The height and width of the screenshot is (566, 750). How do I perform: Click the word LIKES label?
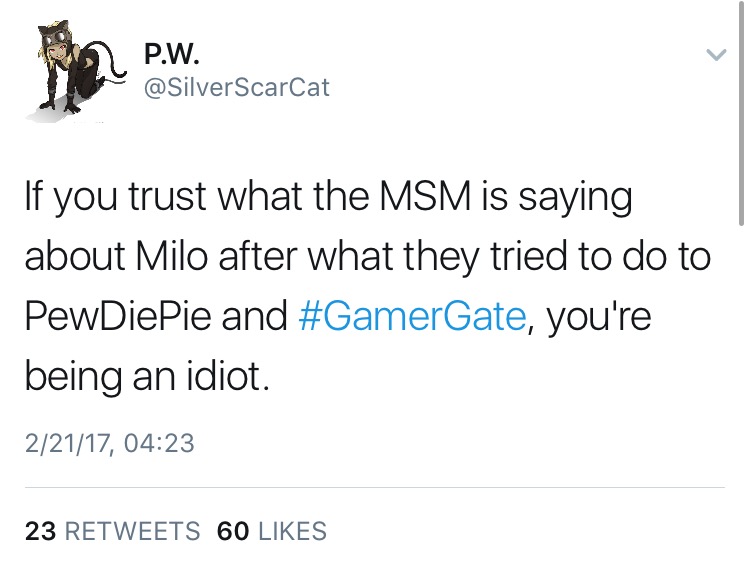point(292,530)
